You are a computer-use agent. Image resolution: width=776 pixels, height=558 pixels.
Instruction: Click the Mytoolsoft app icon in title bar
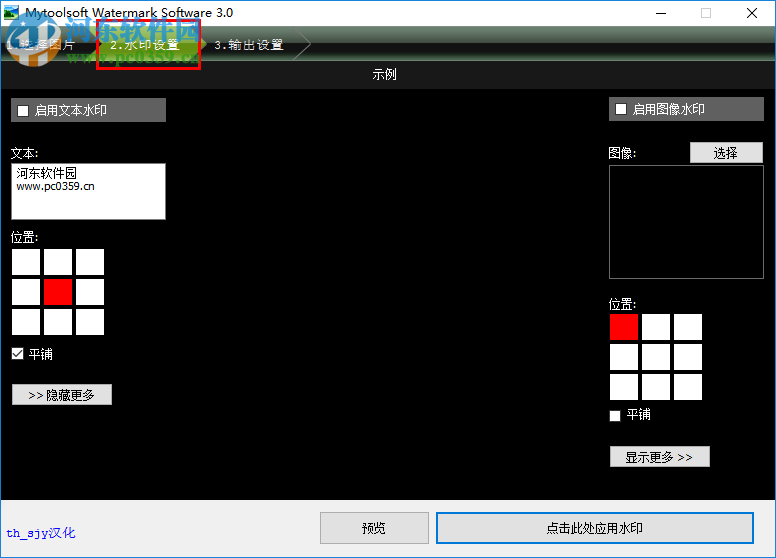pos(11,12)
